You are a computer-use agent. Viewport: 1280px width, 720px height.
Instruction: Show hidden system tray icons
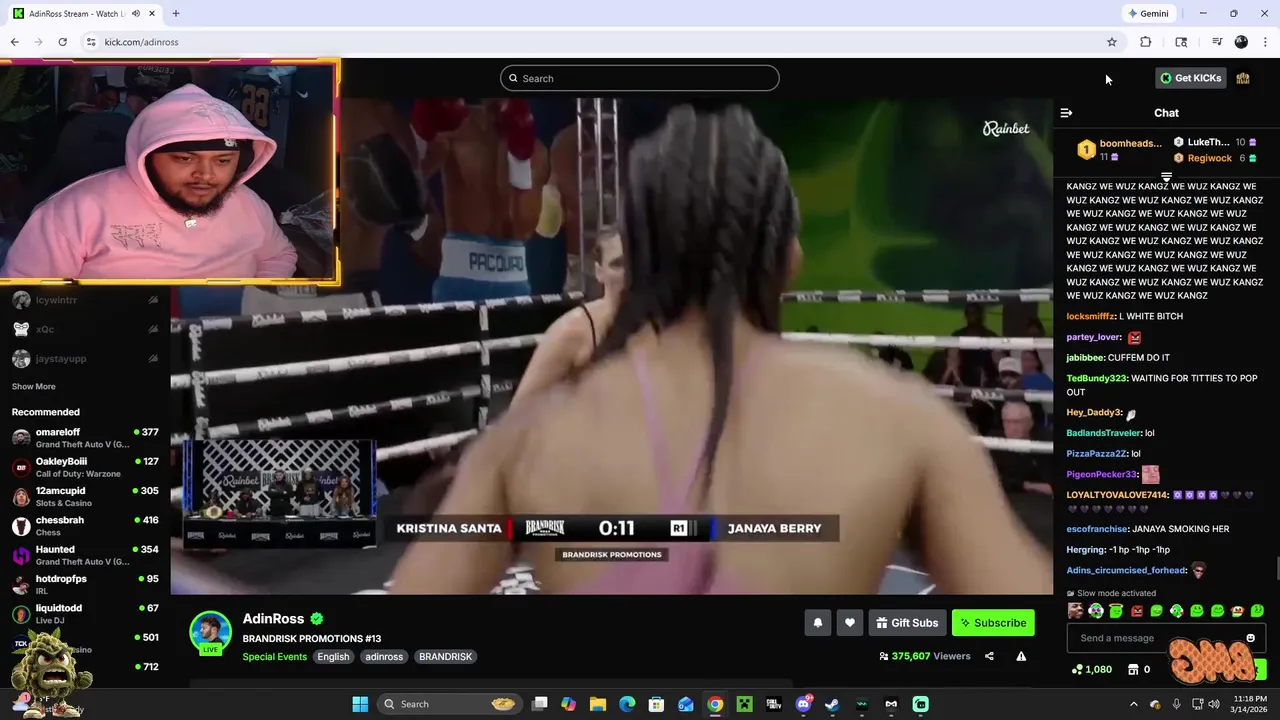pyautogui.click(x=1133, y=704)
